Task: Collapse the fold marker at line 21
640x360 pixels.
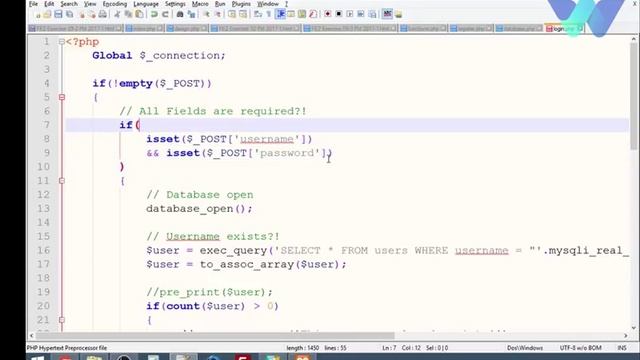Action: [x=62, y=320]
